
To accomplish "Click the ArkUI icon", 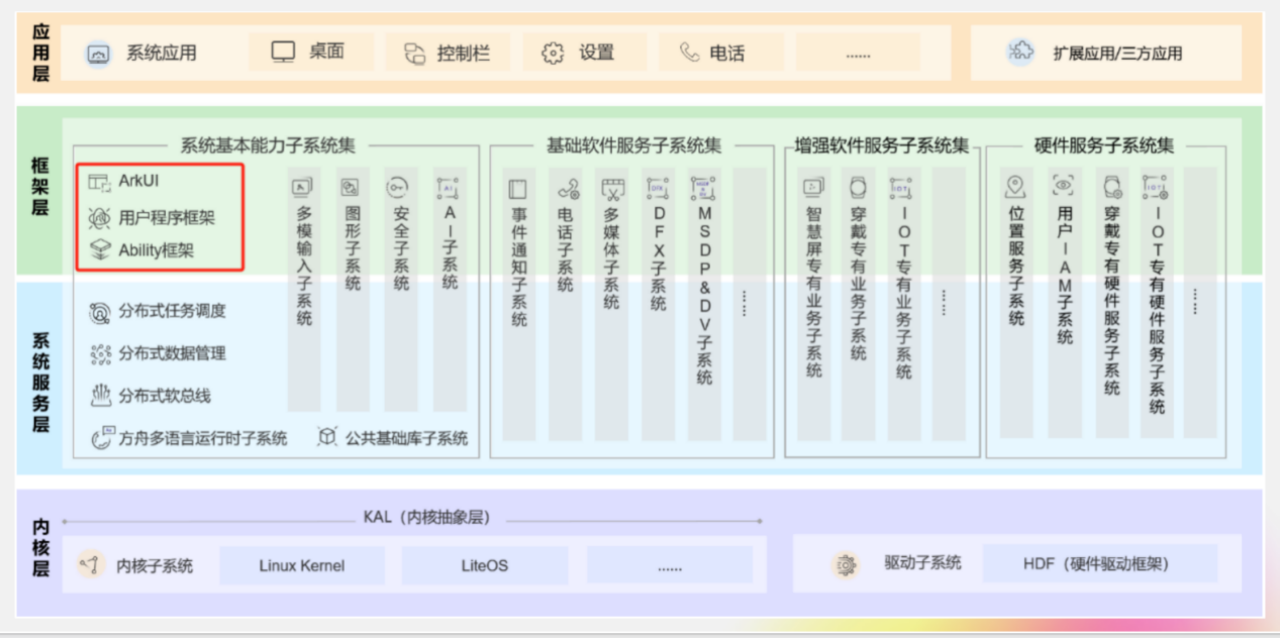I will click(99, 182).
